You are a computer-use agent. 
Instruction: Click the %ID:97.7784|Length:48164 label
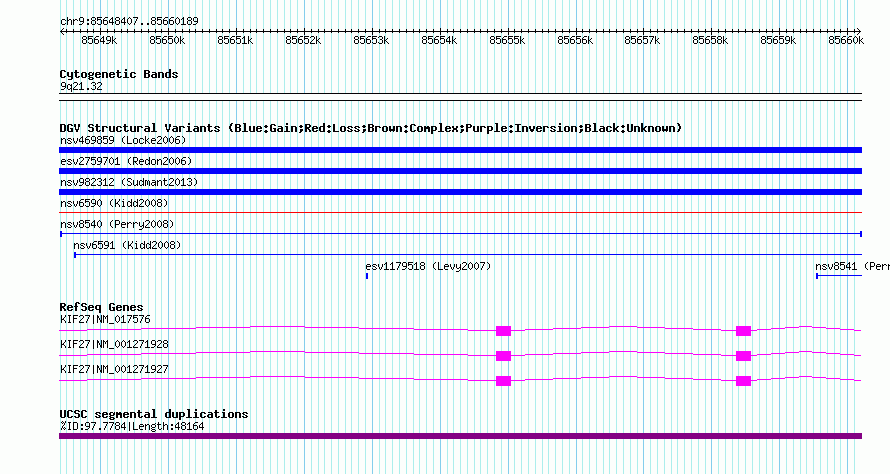[x=132, y=426]
